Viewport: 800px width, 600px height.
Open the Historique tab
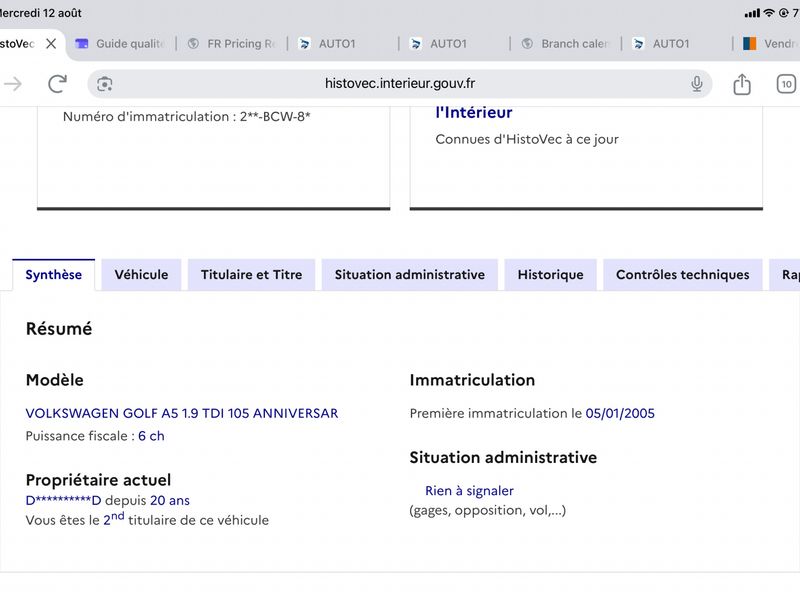[x=551, y=275]
